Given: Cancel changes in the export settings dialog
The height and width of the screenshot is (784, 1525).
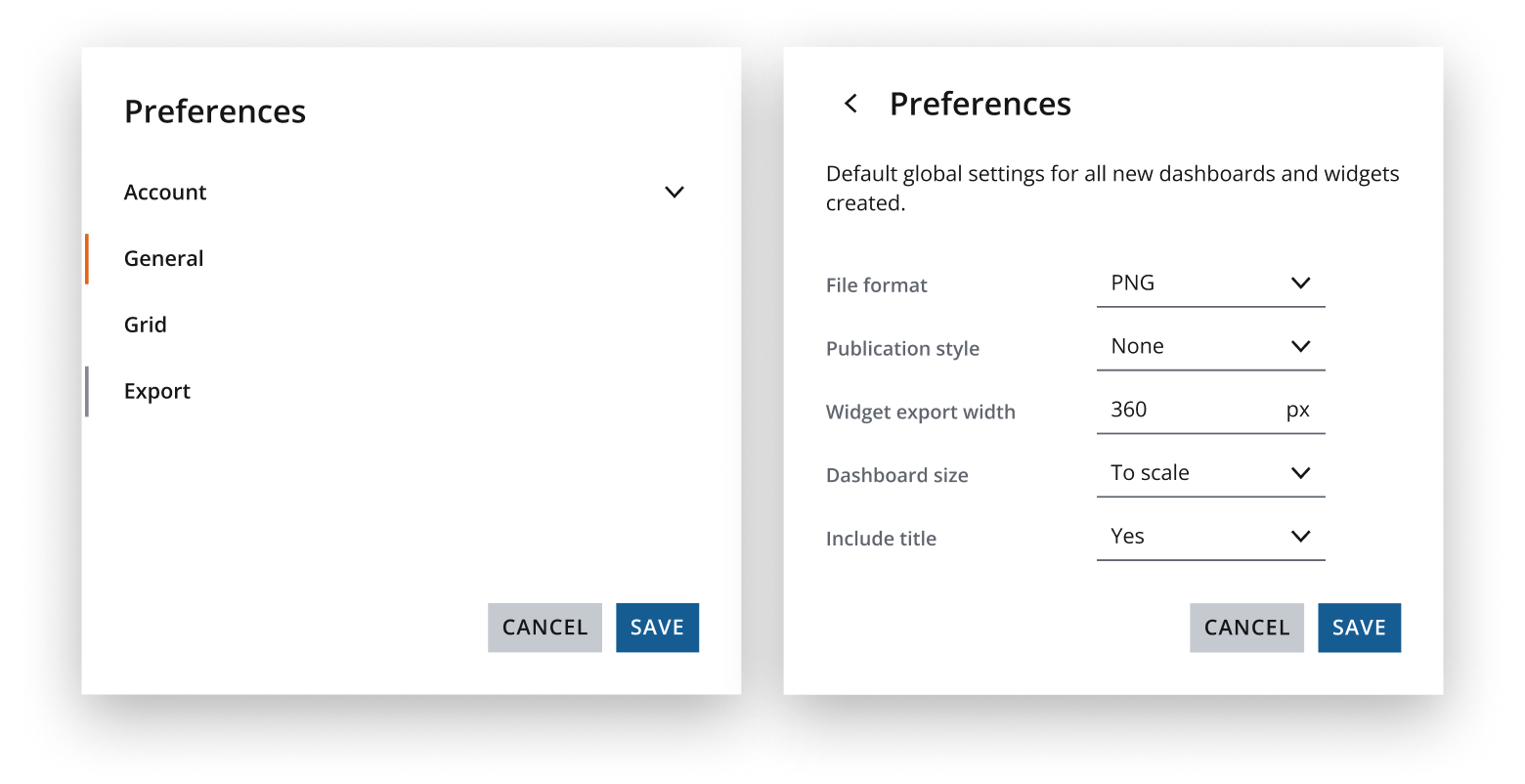Looking at the screenshot, I should (1246, 628).
